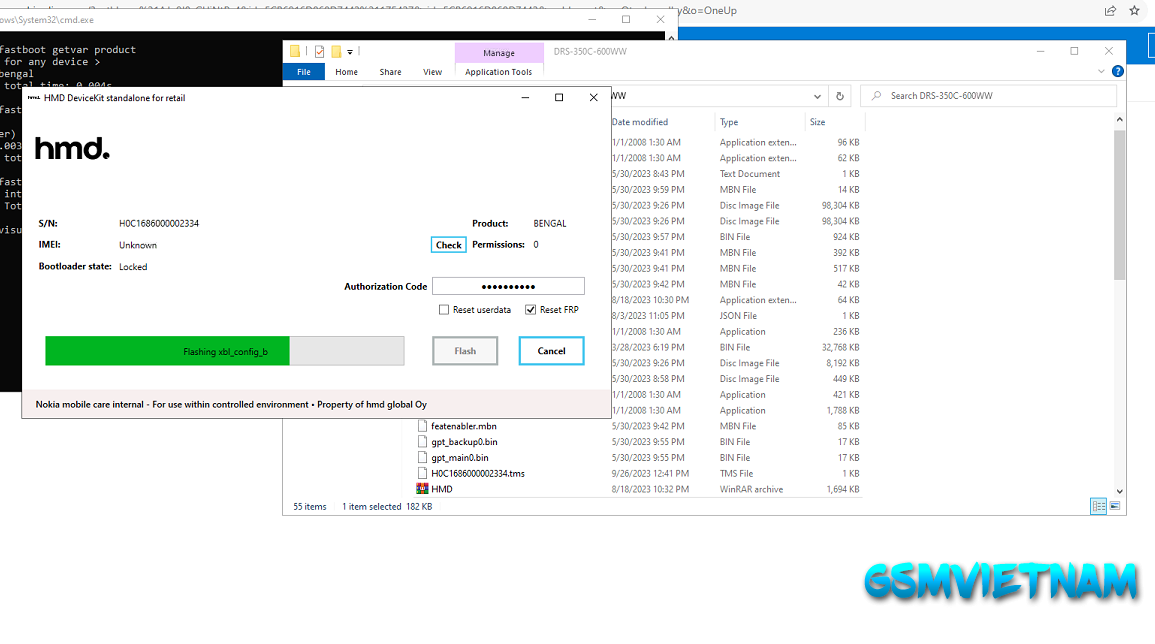
Task: Select the featenabler.mbn file
Action: pyautogui.click(x=463, y=426)
